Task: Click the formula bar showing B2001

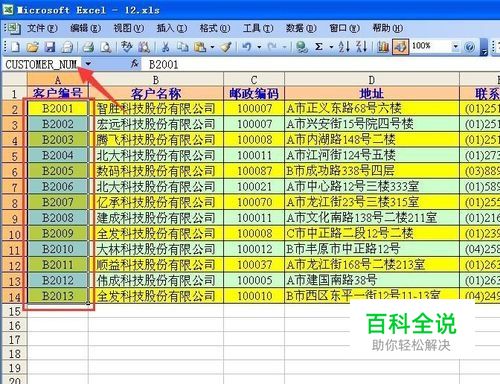Action: pyautogui.click(x=320, y=64)
